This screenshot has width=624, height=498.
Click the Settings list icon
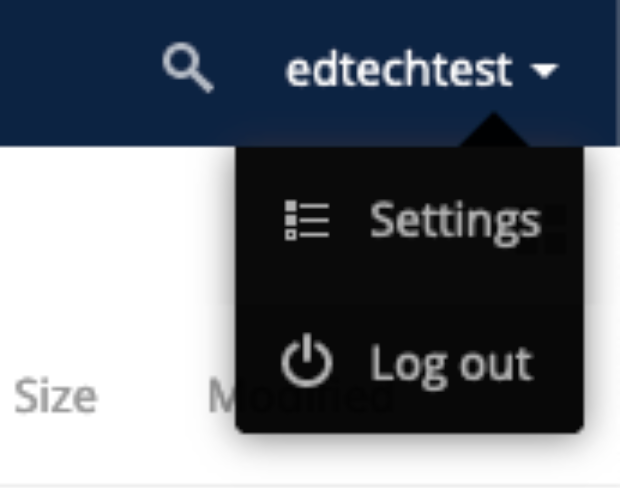[307, 220]
